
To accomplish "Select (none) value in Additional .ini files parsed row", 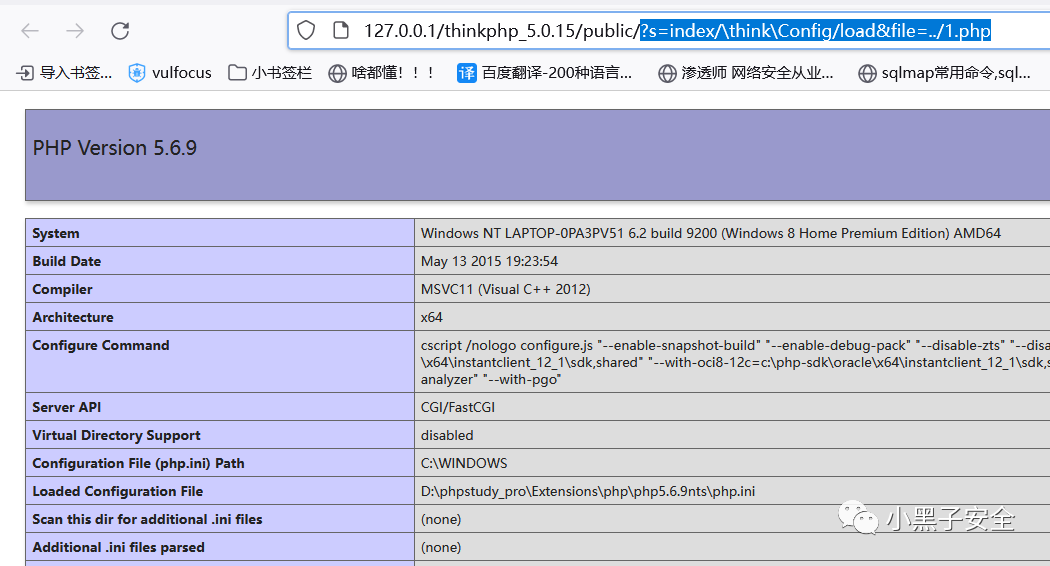I will [441, 548].
